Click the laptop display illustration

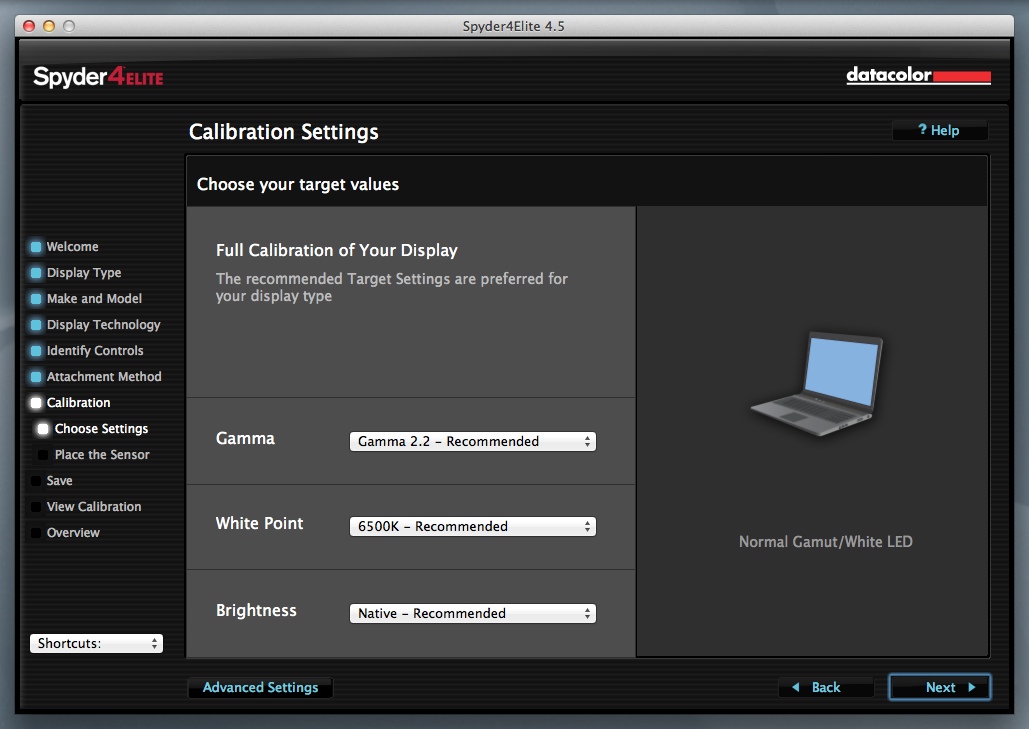point(818,381)
